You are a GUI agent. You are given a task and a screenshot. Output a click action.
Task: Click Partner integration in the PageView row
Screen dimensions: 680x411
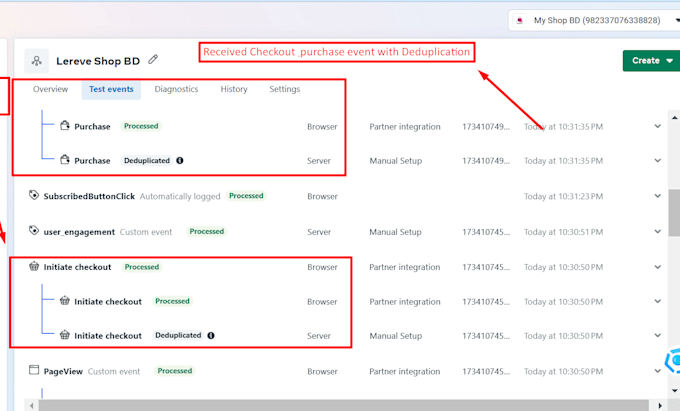405,372
